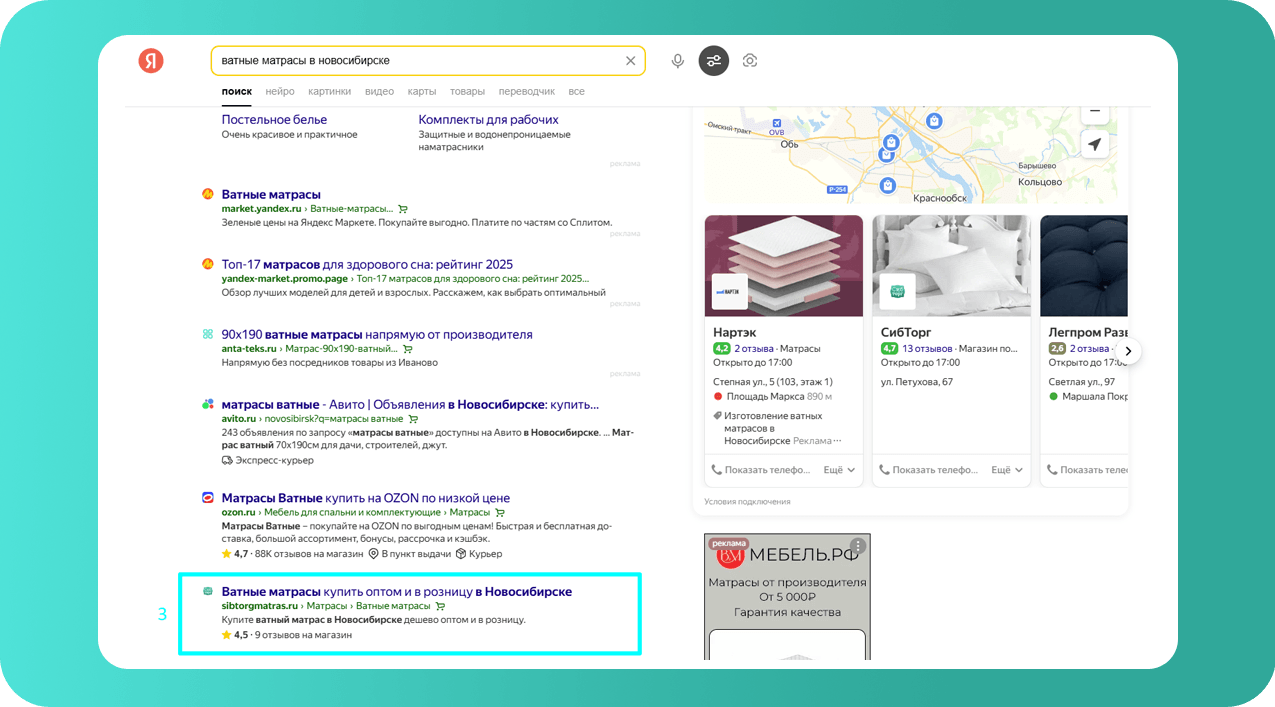Screen dimensions: 1275x707
Task: Click map geolocation arrow button
Action: [1095, 145]
